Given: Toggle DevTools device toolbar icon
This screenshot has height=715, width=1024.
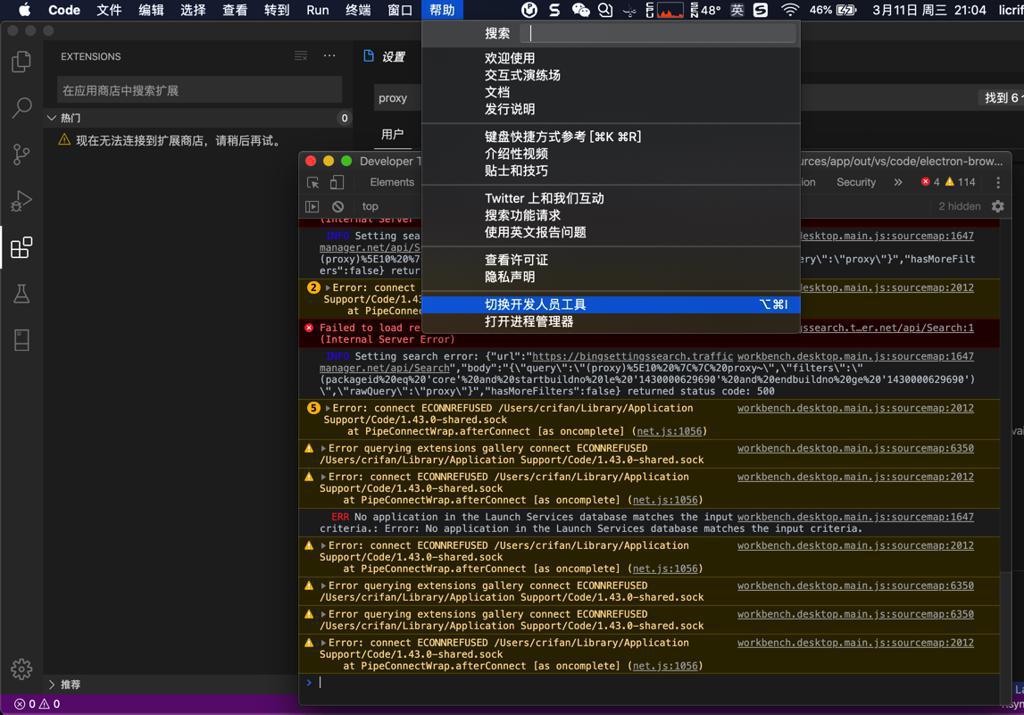Looking at the screenshot, I should [337, 182].
